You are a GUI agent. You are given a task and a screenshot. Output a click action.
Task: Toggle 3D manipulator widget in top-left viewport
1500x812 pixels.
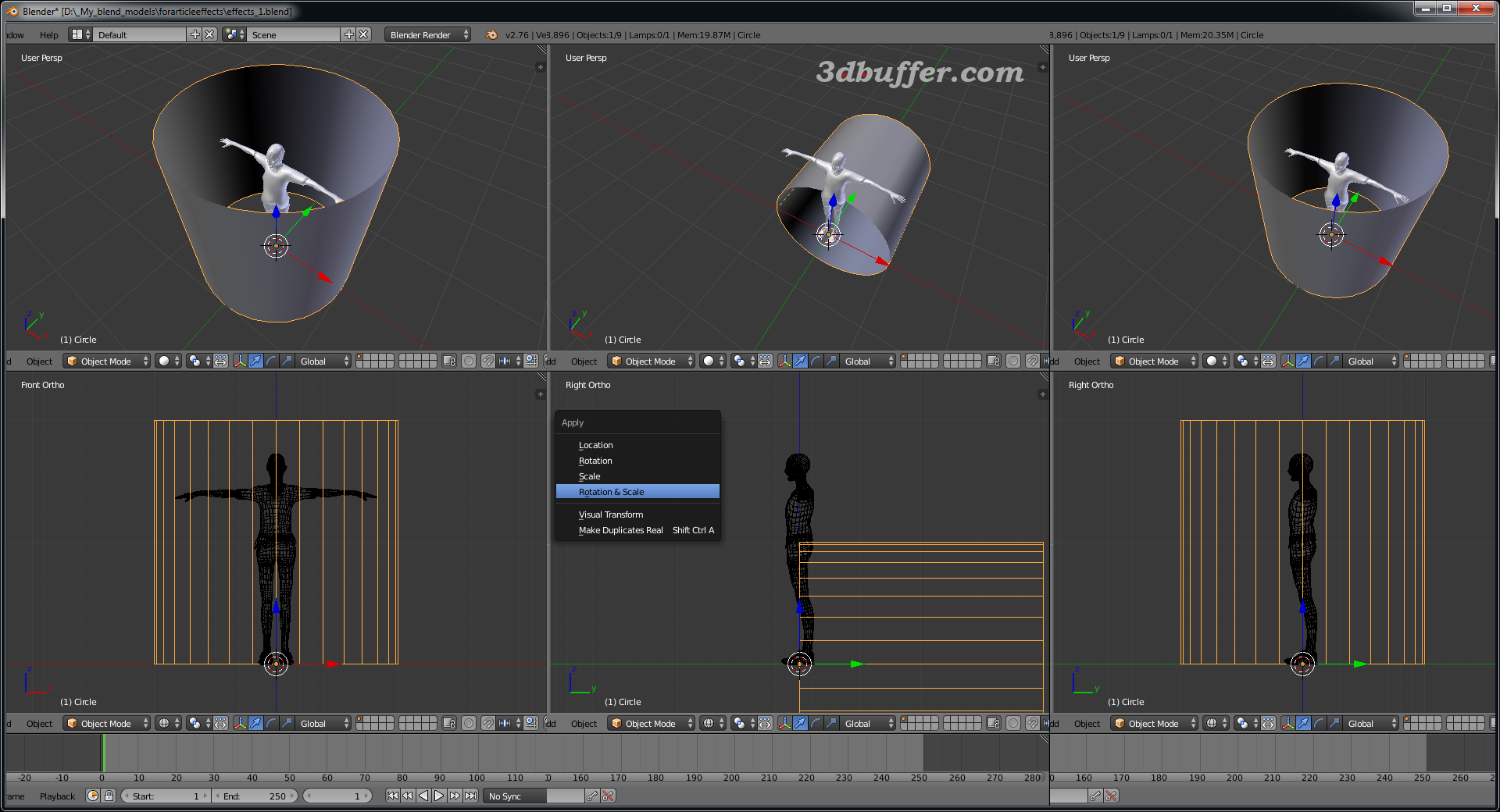(240, 361)
